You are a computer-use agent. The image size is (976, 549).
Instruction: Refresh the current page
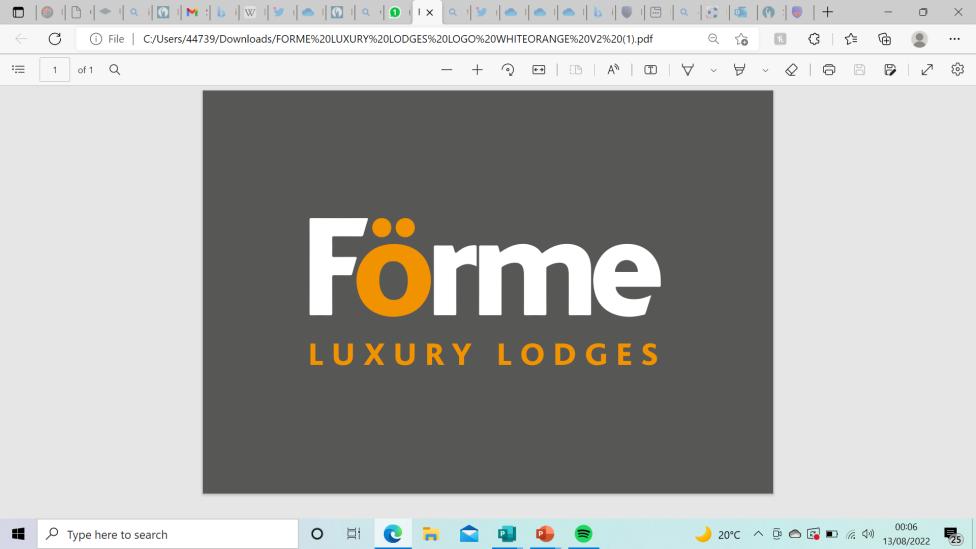(55, 39)
